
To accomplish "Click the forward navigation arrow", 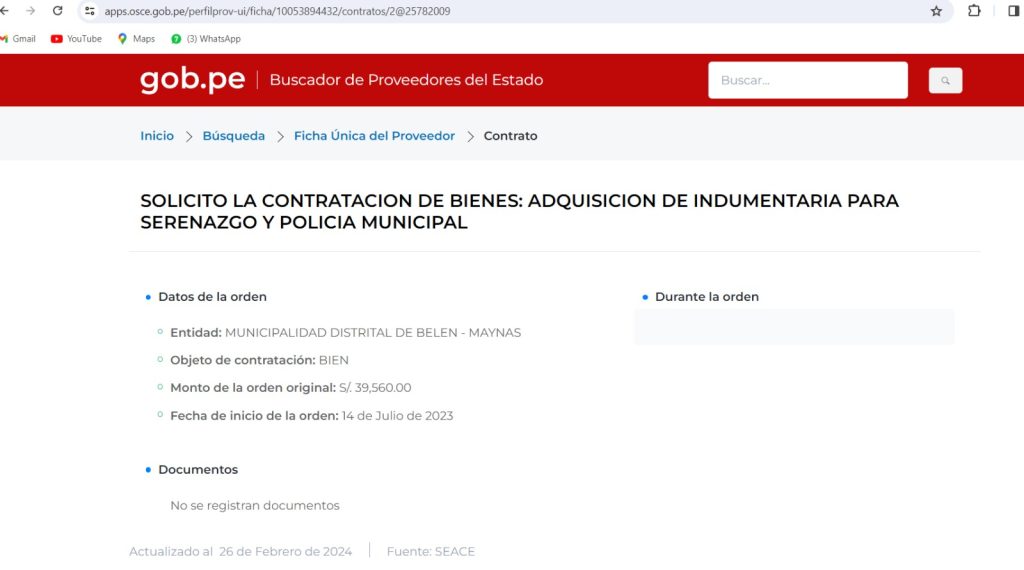I will (x=30, y=11).
